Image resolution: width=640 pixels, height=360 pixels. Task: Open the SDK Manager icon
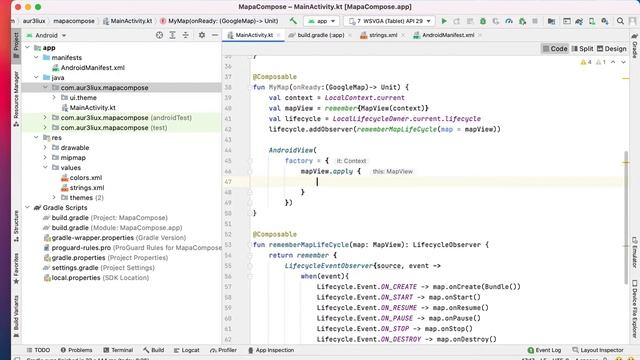[605, 21]
